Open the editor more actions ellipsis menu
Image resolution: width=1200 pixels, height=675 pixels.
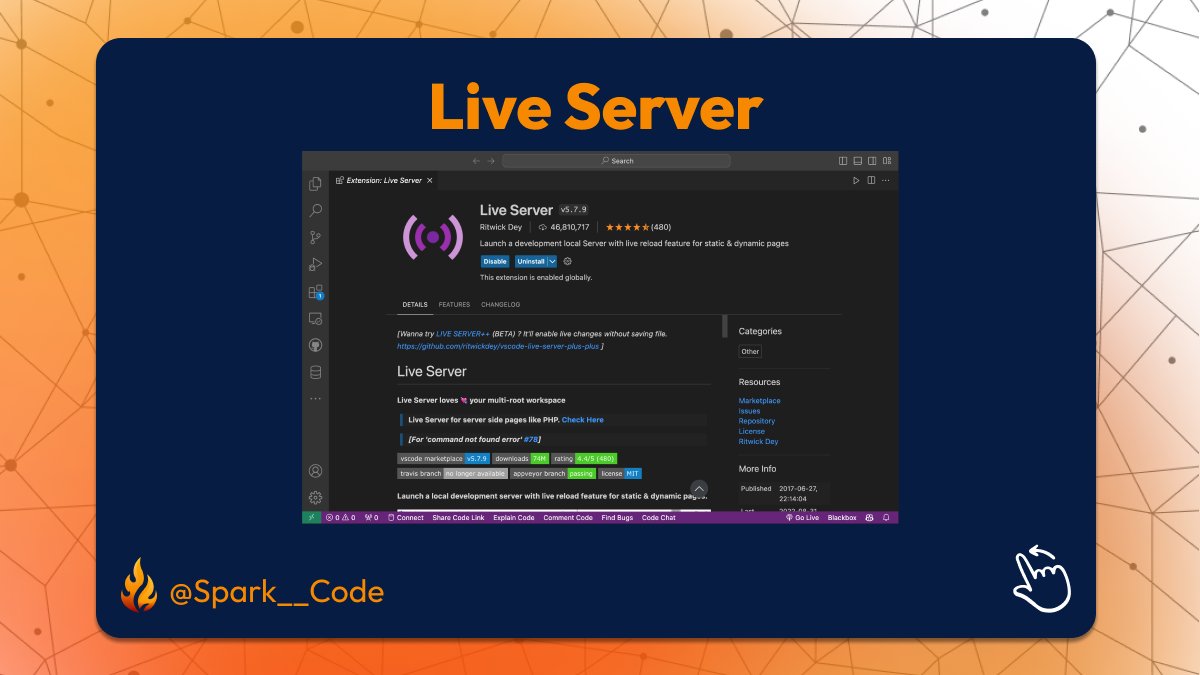coord(886,180)
